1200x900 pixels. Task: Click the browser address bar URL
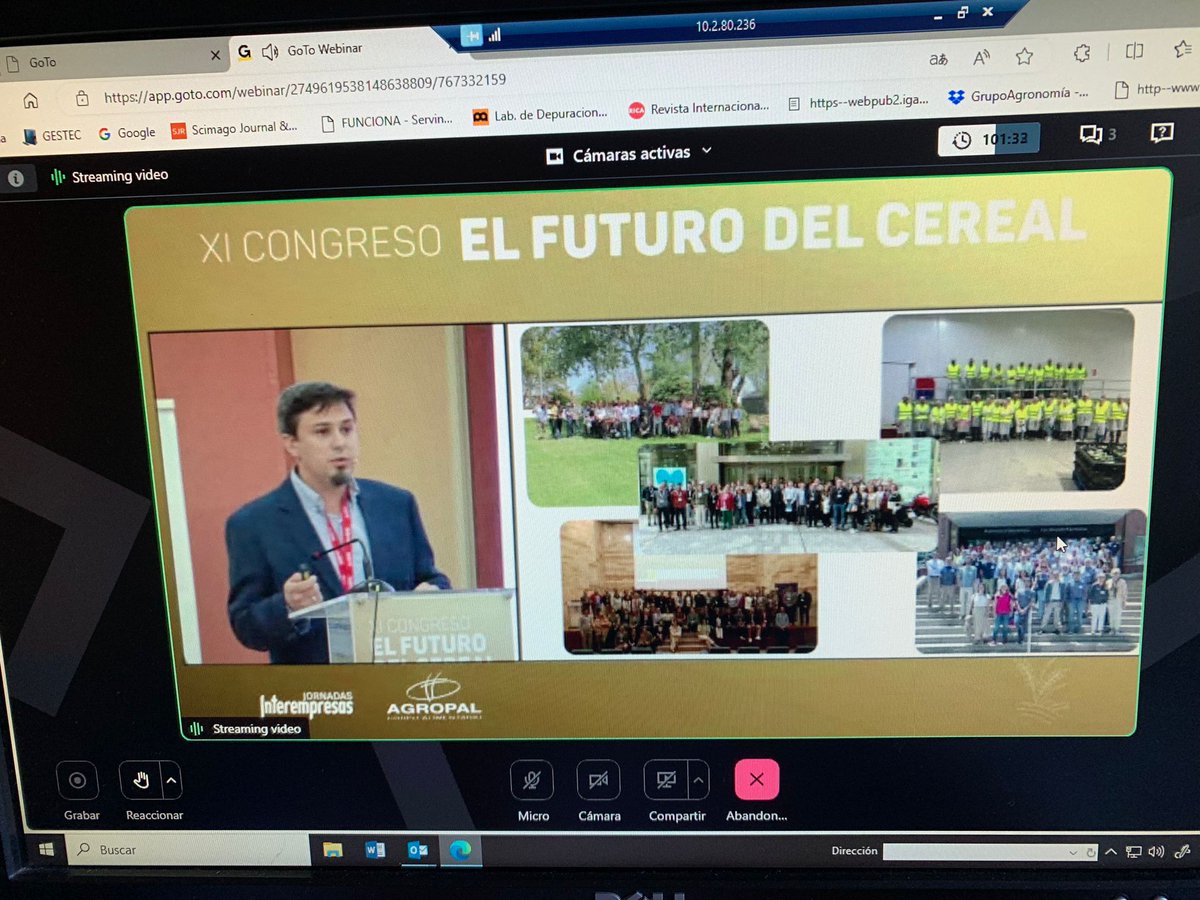[305, 89]
